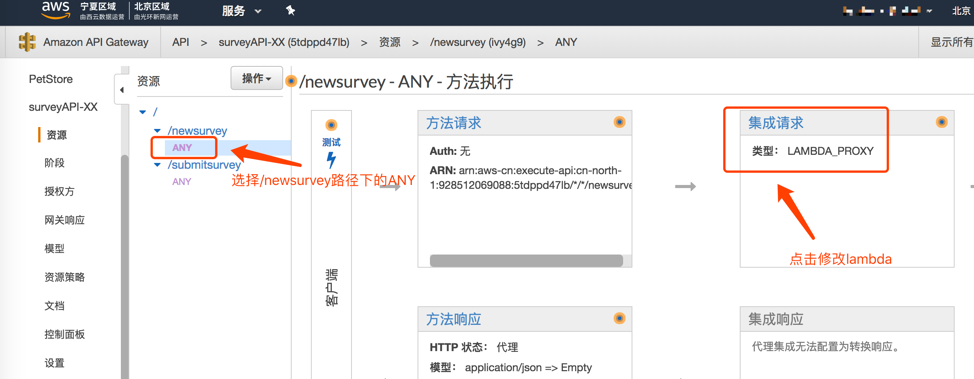974x379 pixels.
Task: Open the /newsurvey (ivy4g9) breadcrumb
Action: point(478,42)
